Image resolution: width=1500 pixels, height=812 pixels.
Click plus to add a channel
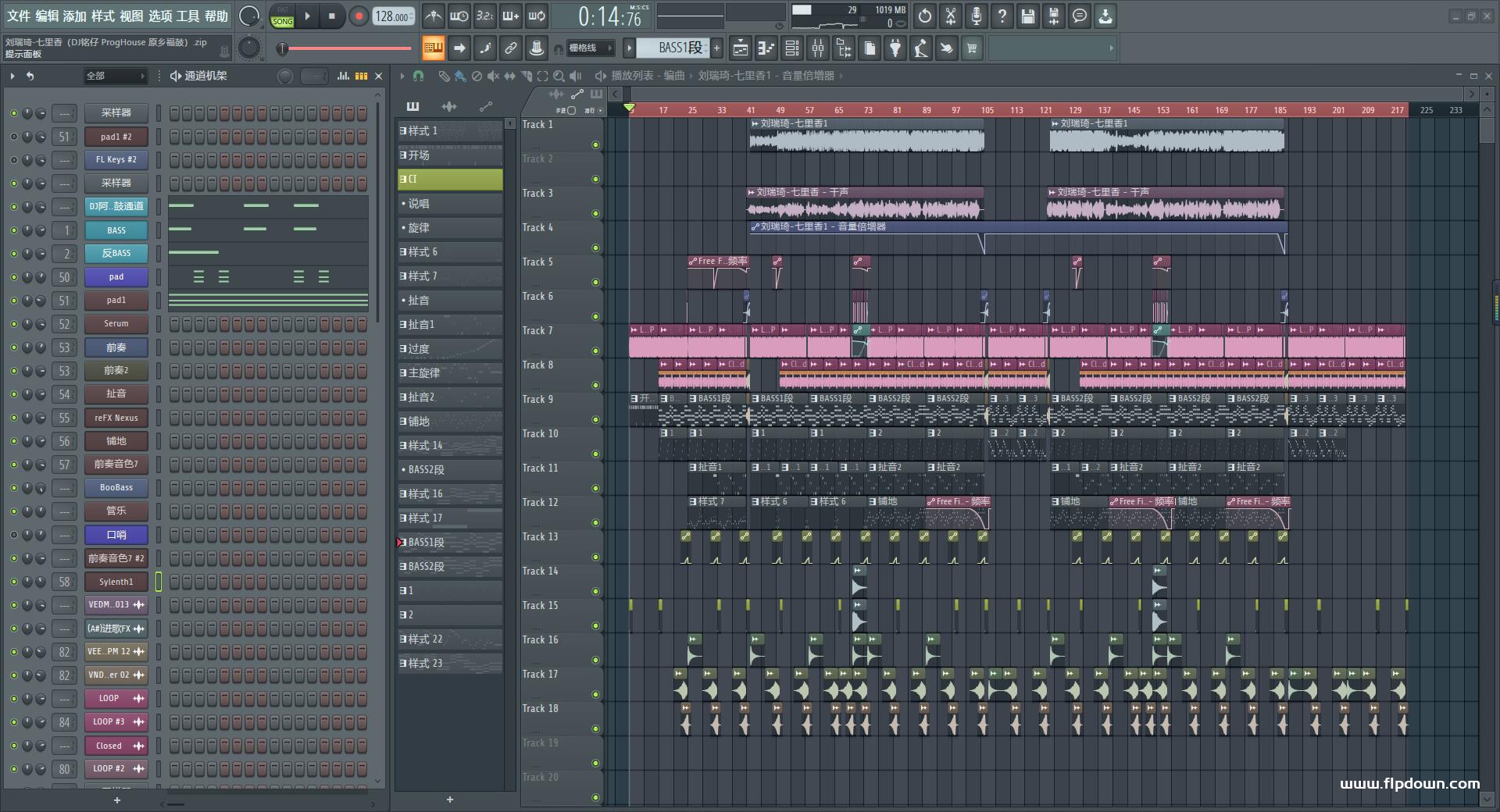pos(117,800)
